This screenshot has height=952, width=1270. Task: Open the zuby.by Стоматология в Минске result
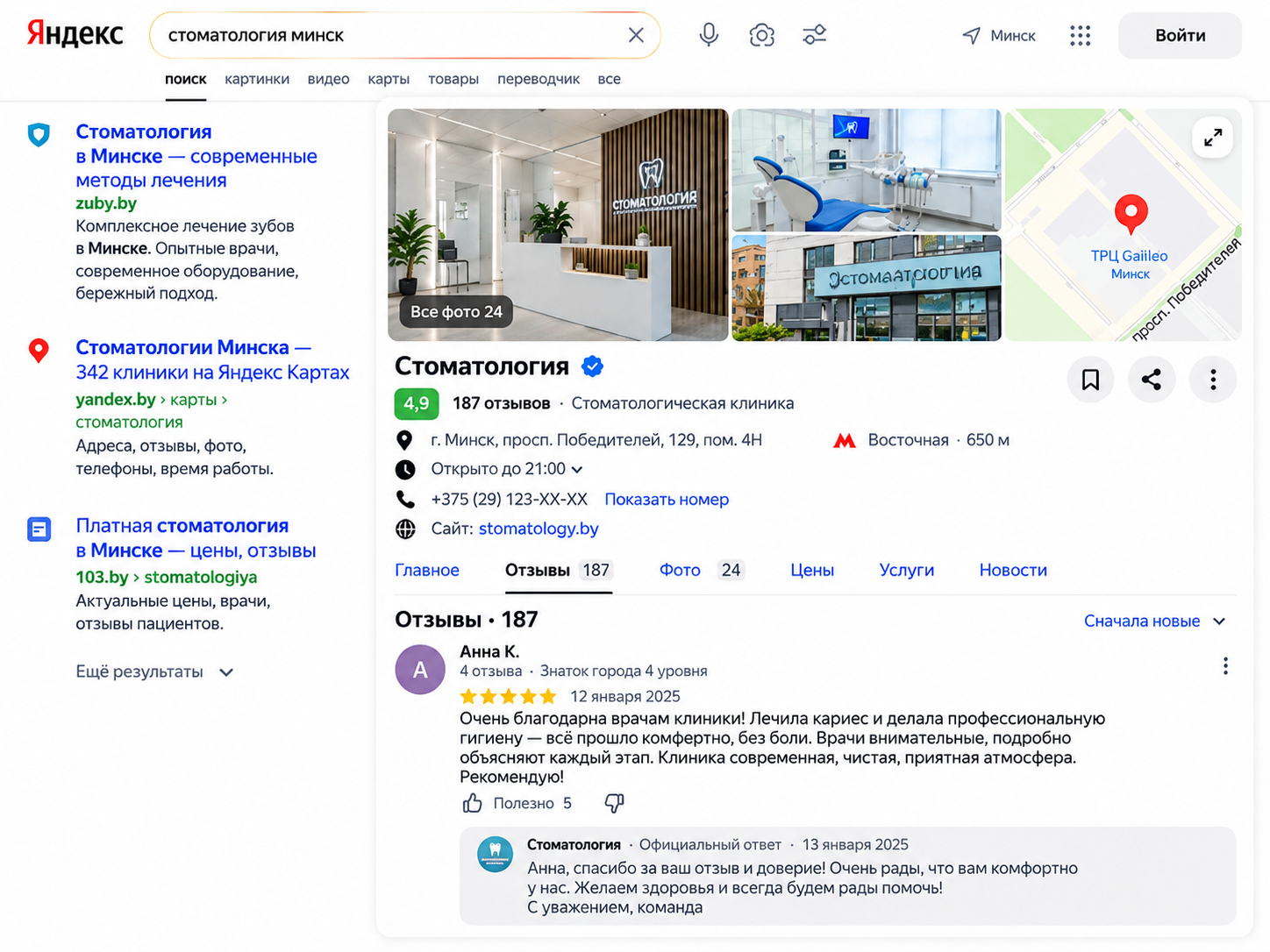click(x=196, y=156)
